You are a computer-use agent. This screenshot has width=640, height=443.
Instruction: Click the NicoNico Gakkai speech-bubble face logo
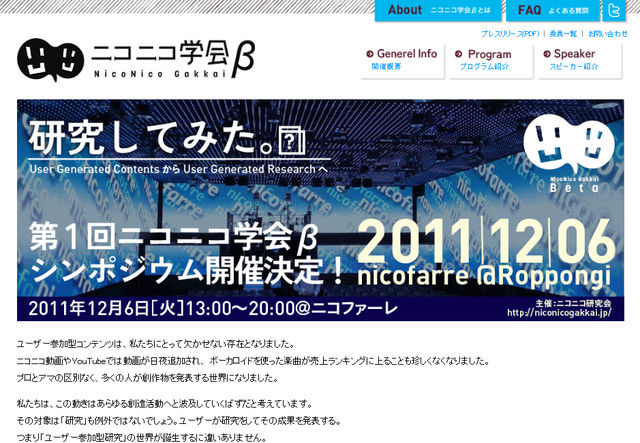click(51, 60)
